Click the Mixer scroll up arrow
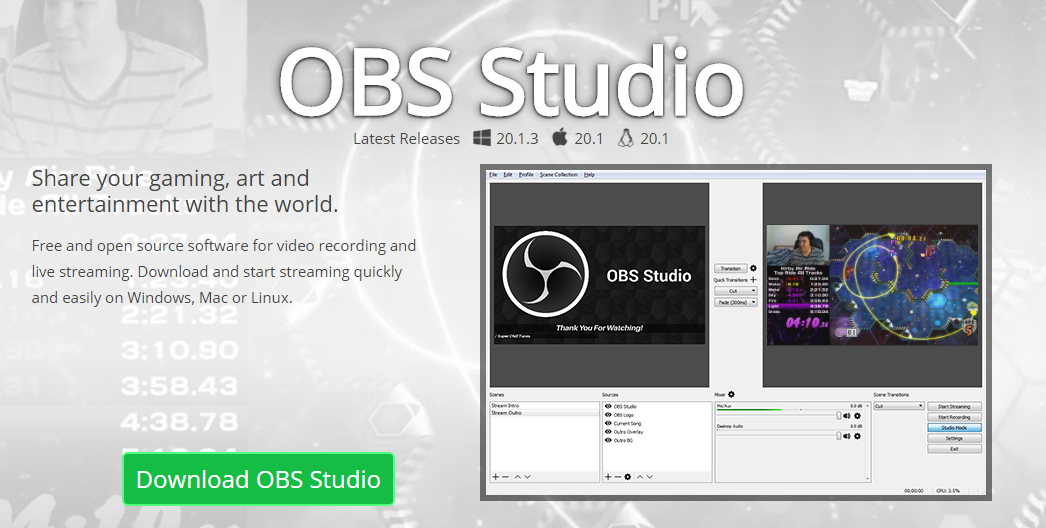Image resolution: width=1046 pixels, height=528 pixels. click(x=867, y=405)
